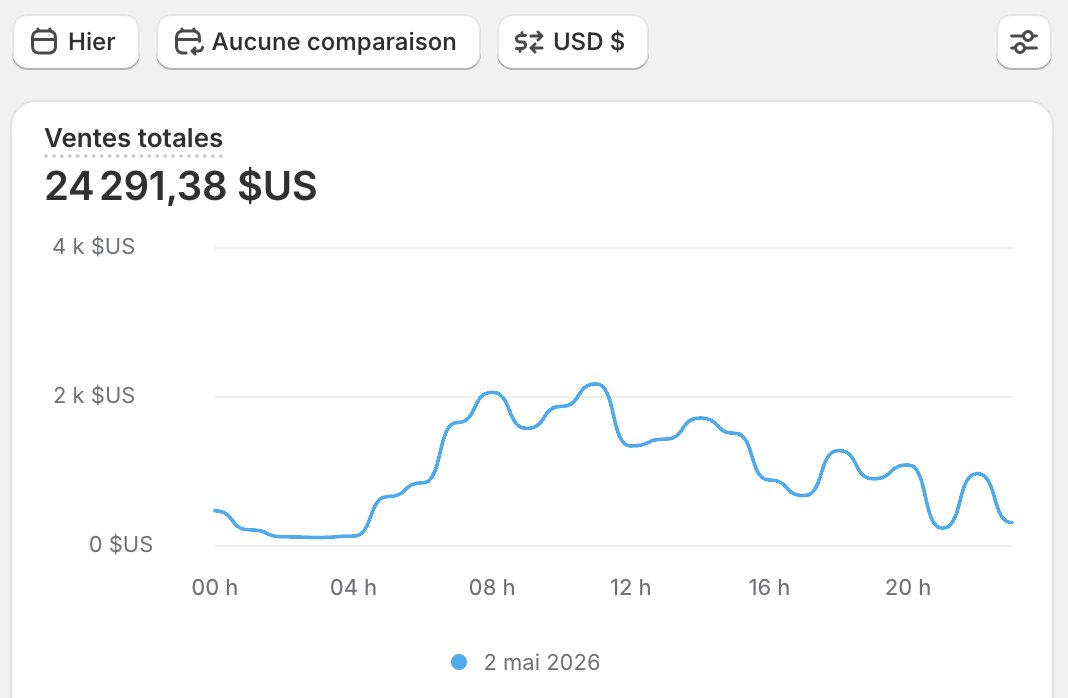Click the 08 h peak on the sales line
1068x698 pixels.
click(491, 393)
